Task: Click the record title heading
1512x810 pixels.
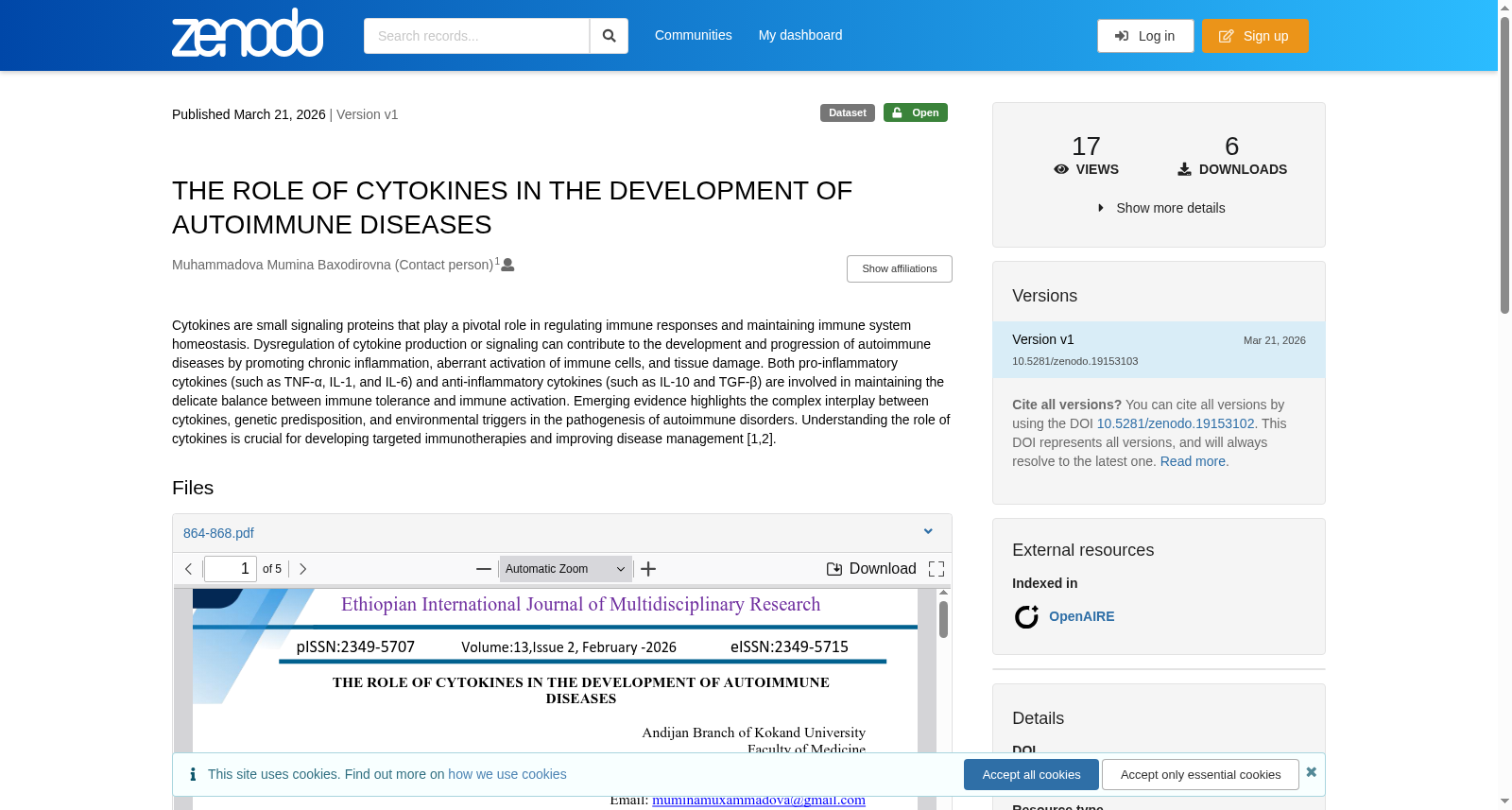Action: [512, 207]
